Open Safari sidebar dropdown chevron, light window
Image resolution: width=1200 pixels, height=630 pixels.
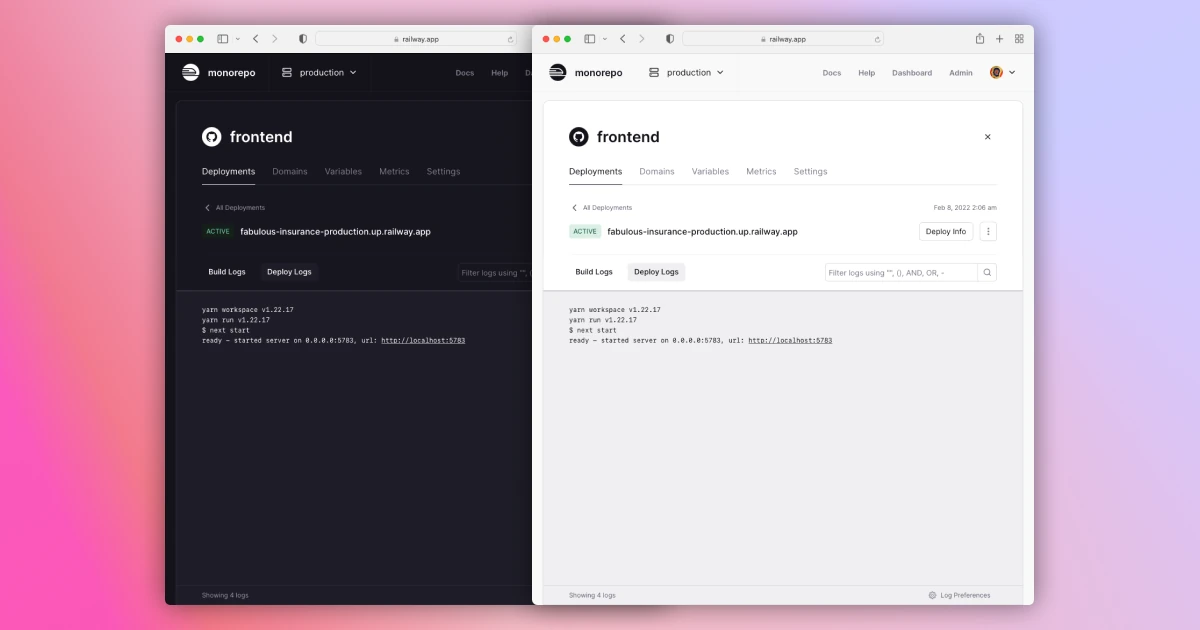tap(605, 39)
